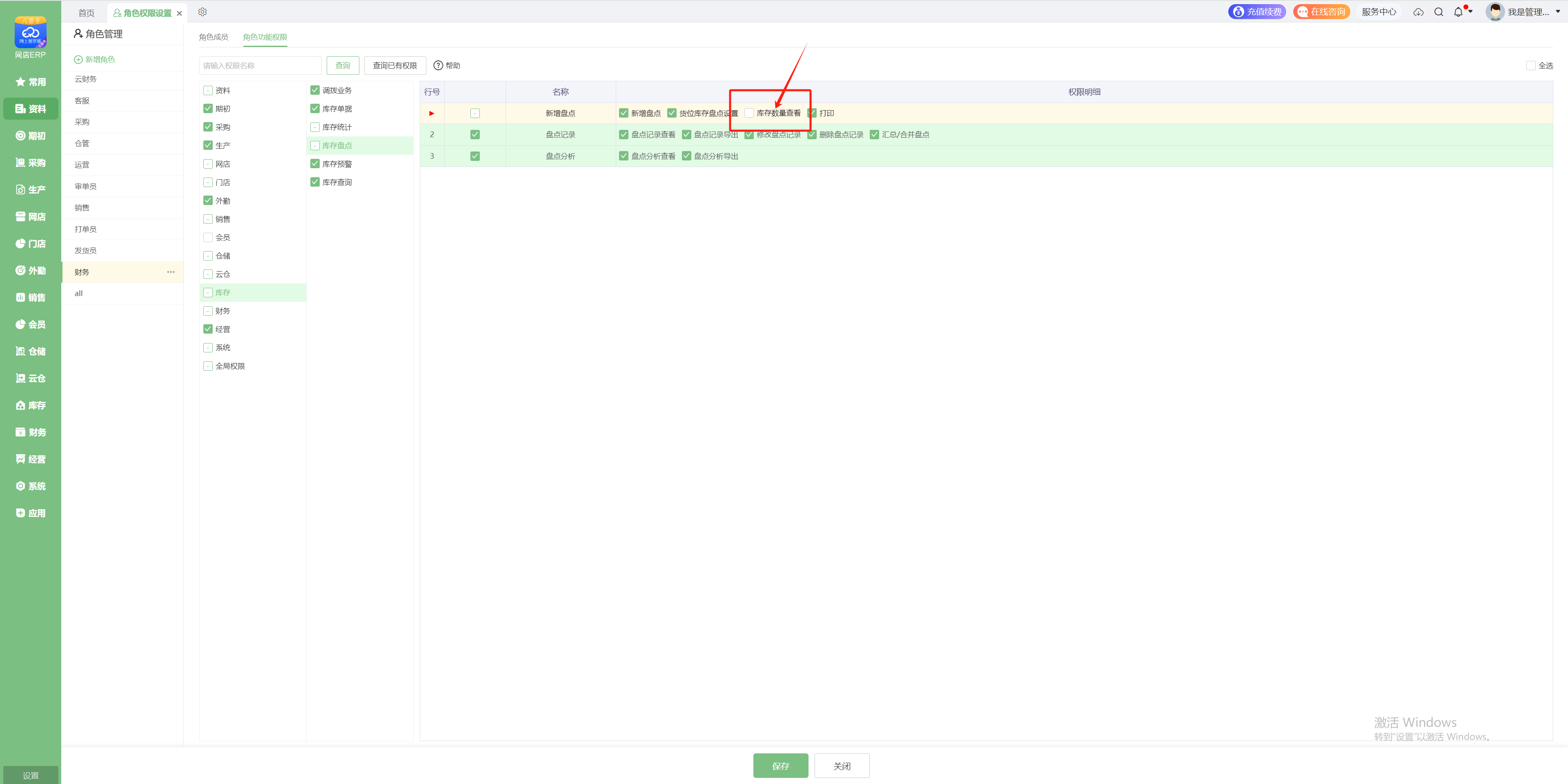Open the 生产 sidebar module
This screenshot has height=784, width=1568.
pyautogui.click(x=31, y=189)
